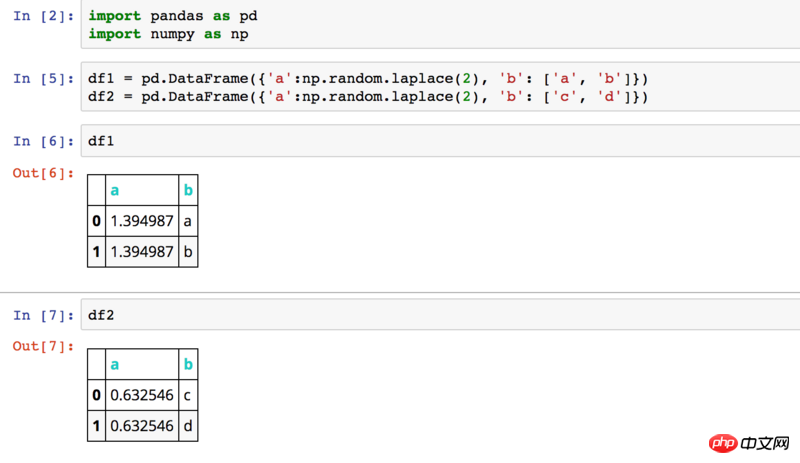
Task: Click row index 1 in df1 table
Action: [96, 252]
